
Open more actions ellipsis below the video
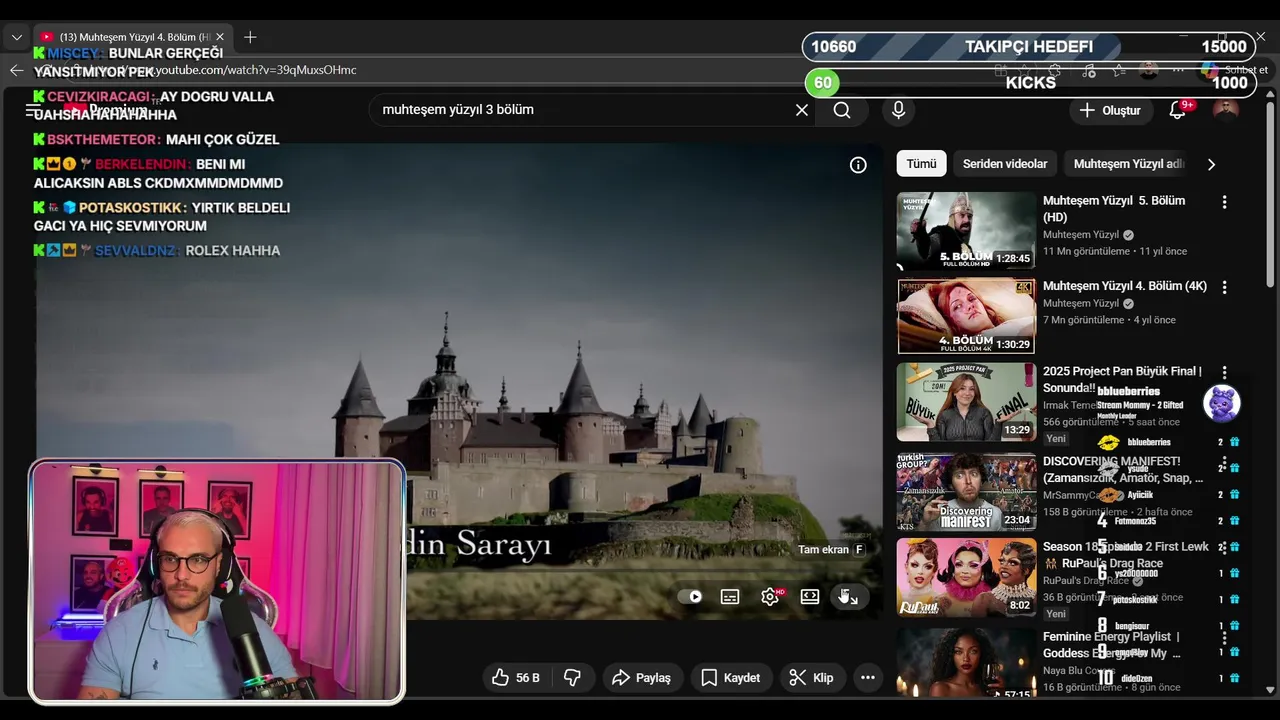[868, 678]
